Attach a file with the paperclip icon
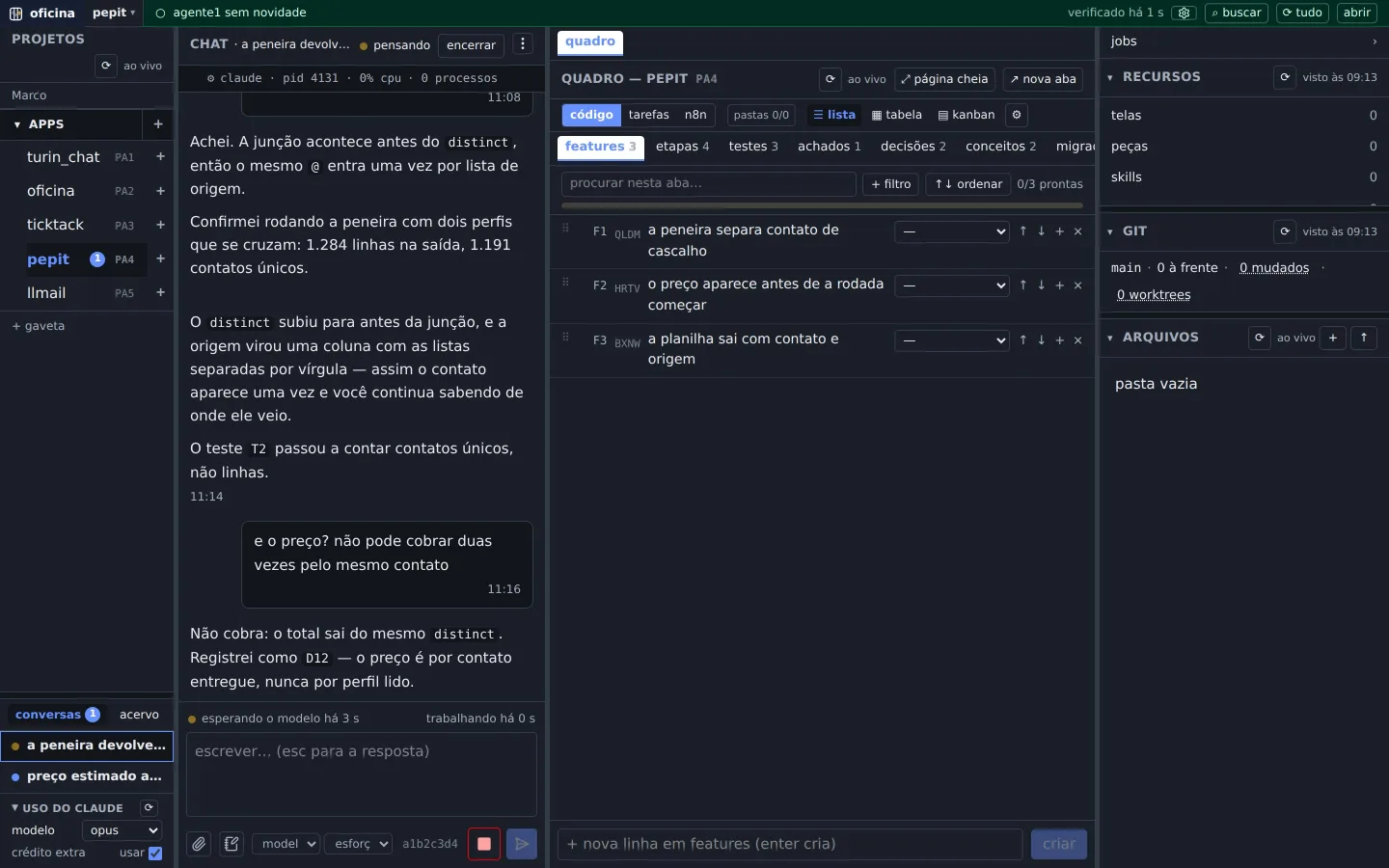The image size is (1389, 868). (199, 844)
